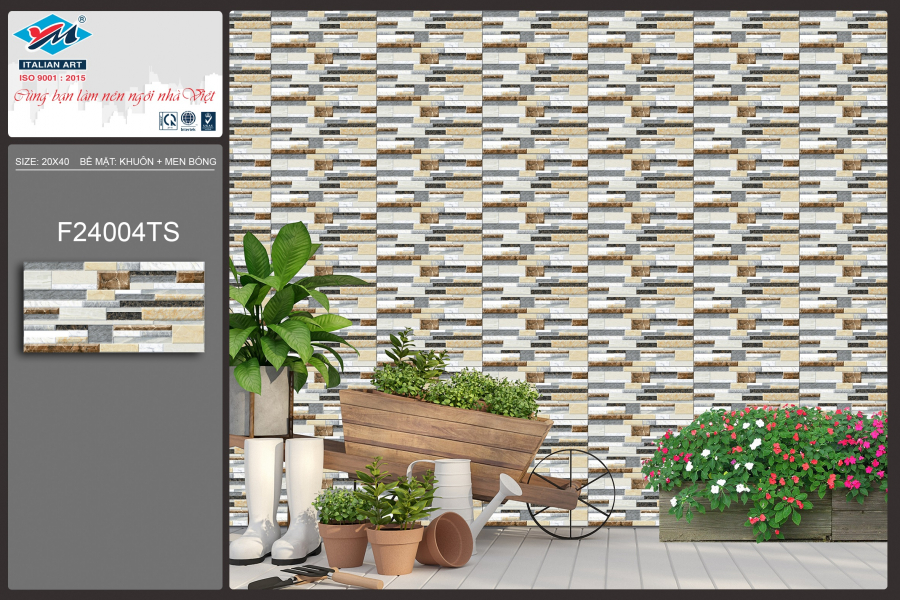Viewport: 900px width, 600px height.
Task: Click the tiled stone wall in the room preview
Action: (600, 200)
